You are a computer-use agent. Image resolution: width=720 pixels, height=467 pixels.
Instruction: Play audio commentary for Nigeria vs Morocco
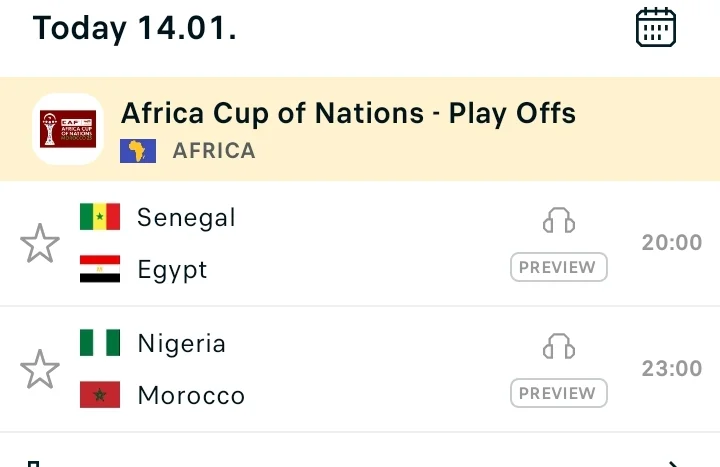pyautogui.click(x=559, y=346)
